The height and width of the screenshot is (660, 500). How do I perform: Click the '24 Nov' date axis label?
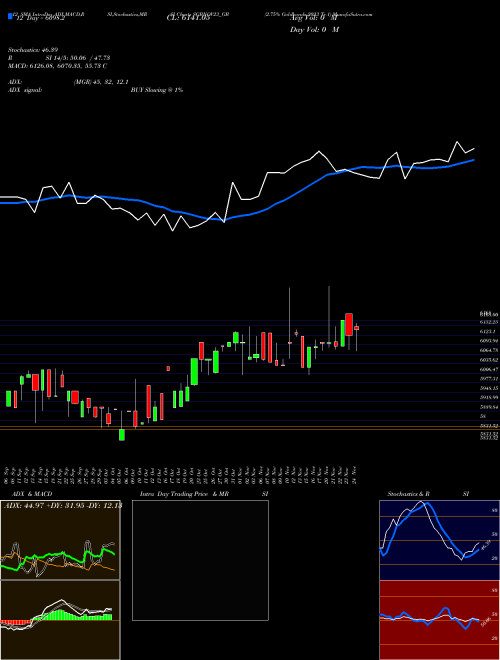click(x=355, y=475)
